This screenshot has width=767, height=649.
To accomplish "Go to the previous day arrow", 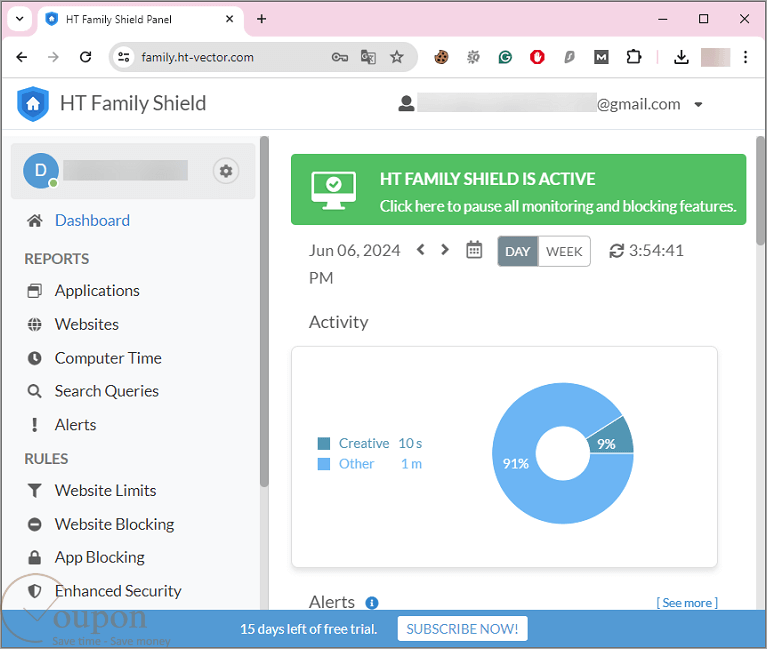I will click(420, 250).
